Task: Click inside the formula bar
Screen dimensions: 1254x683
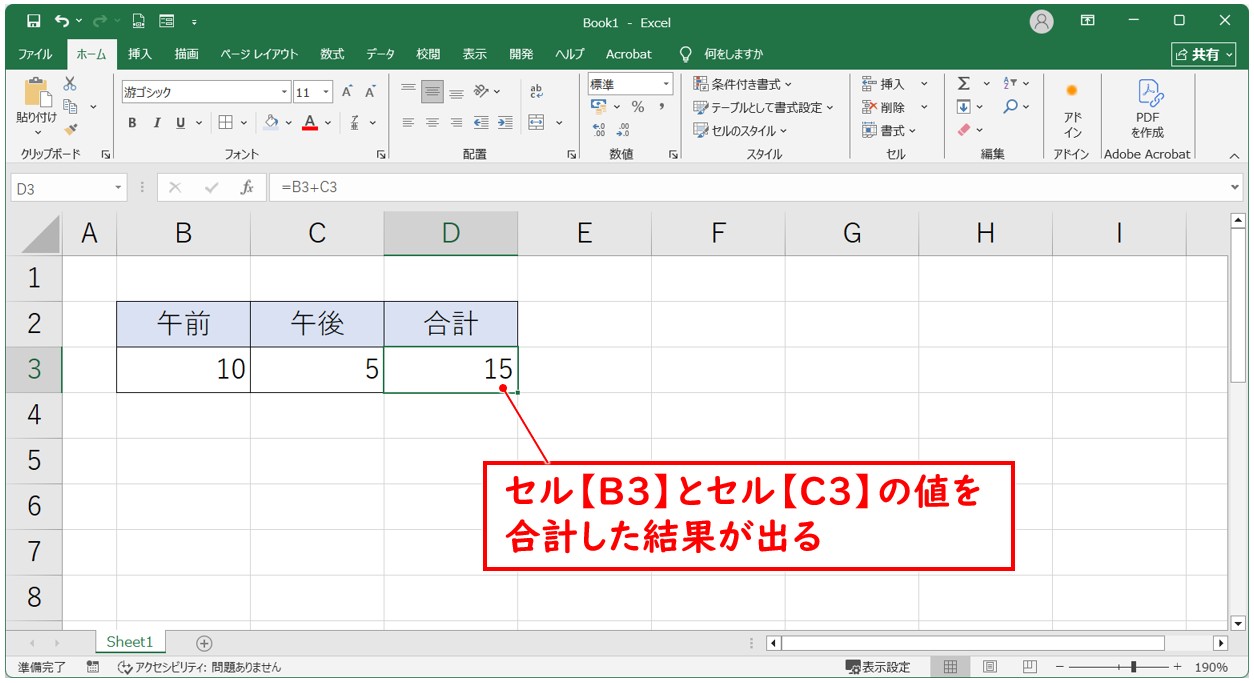Action: pyautogui.click(x=500, y=186)
